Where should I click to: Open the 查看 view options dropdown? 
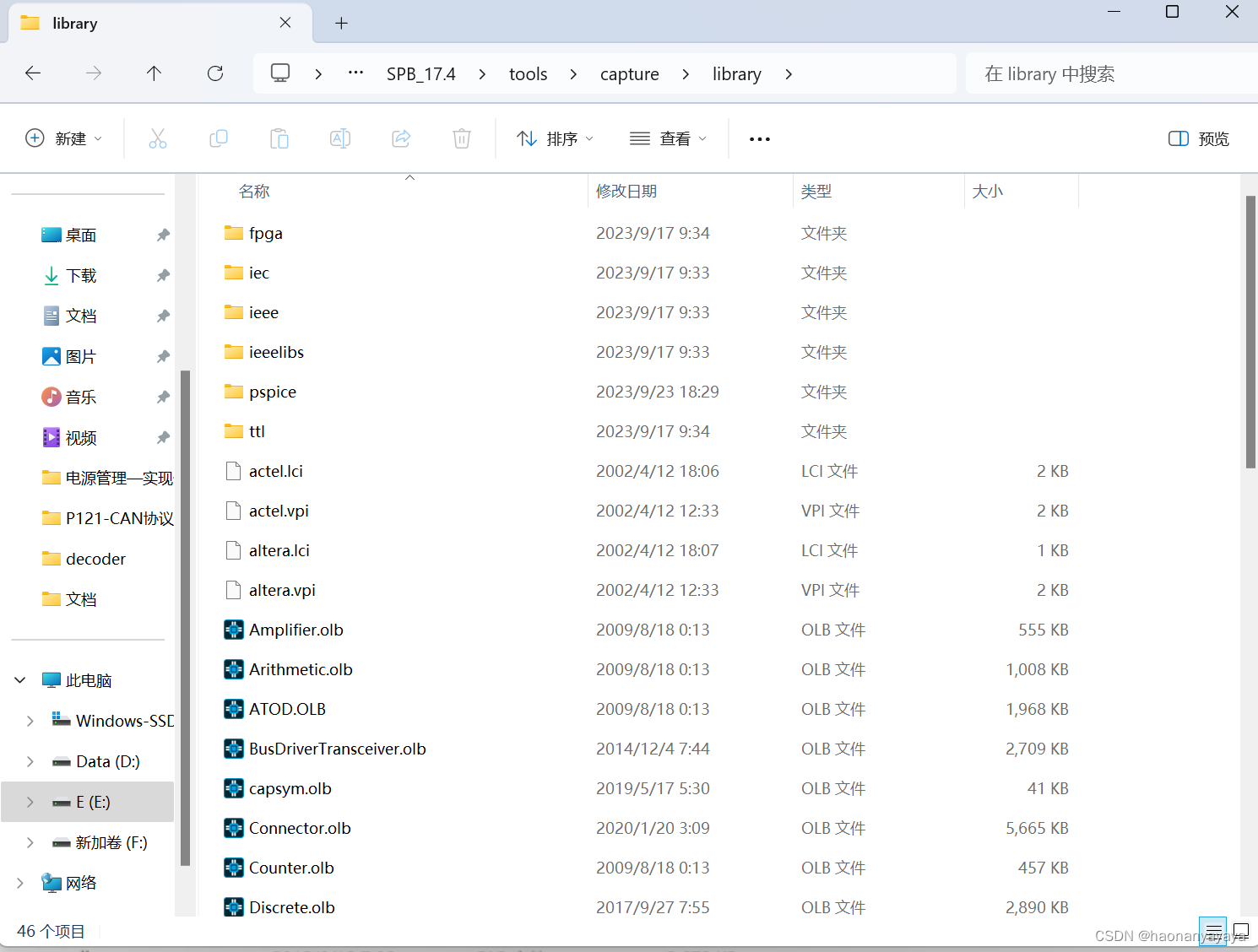click(x=667, y=138)
